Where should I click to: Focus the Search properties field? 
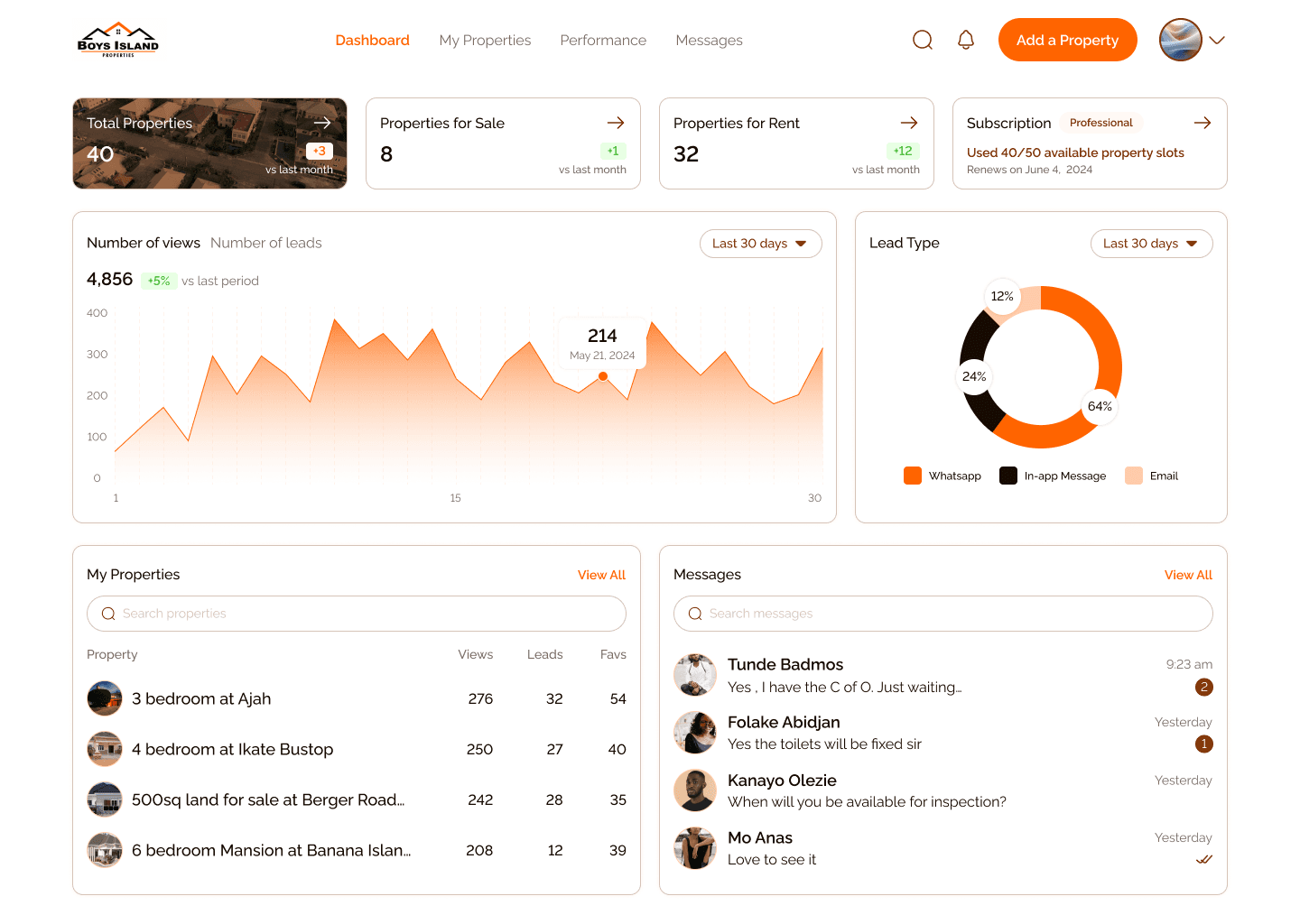pyautogui.click(x=357, y=614)
